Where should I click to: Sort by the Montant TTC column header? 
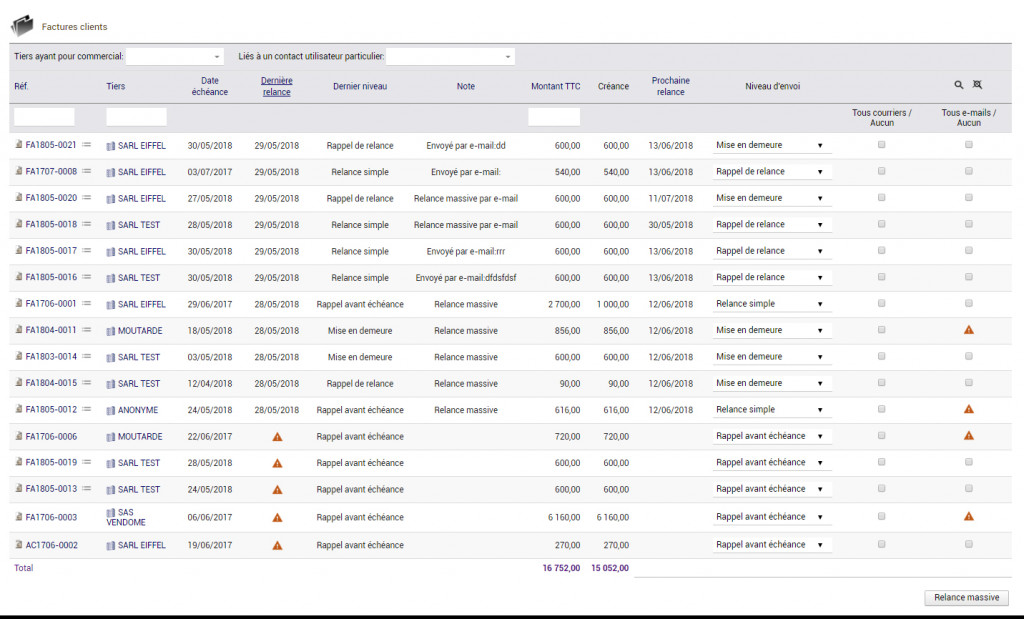(555, 87)
